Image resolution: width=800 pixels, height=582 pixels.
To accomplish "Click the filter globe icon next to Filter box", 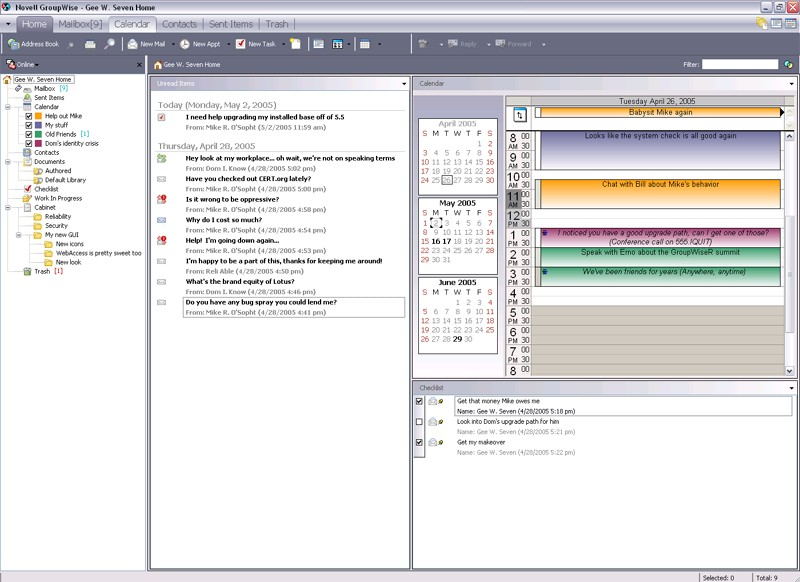I will [788, 65].
